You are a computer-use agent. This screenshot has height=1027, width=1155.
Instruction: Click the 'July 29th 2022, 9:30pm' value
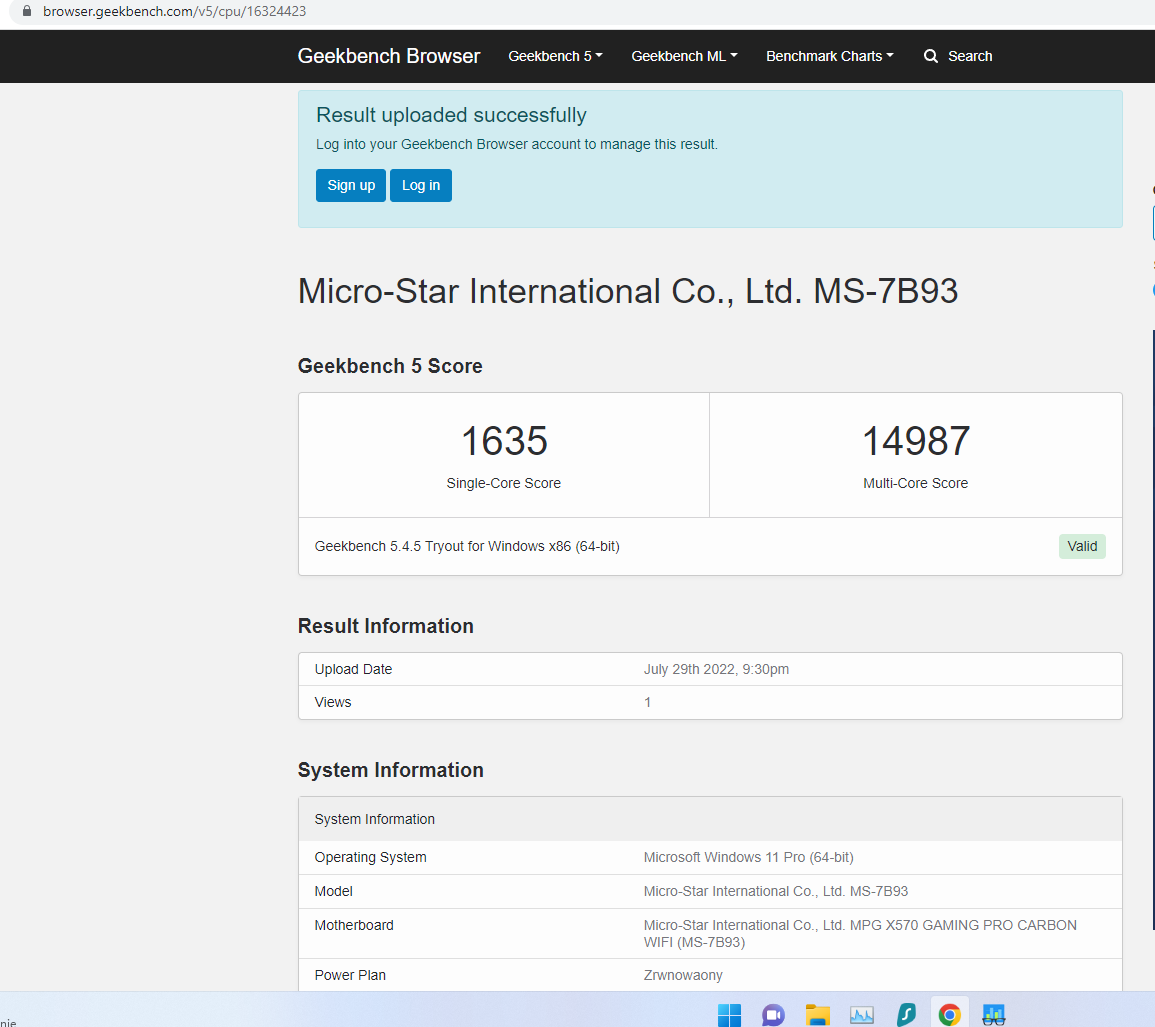tap(716, 669)
